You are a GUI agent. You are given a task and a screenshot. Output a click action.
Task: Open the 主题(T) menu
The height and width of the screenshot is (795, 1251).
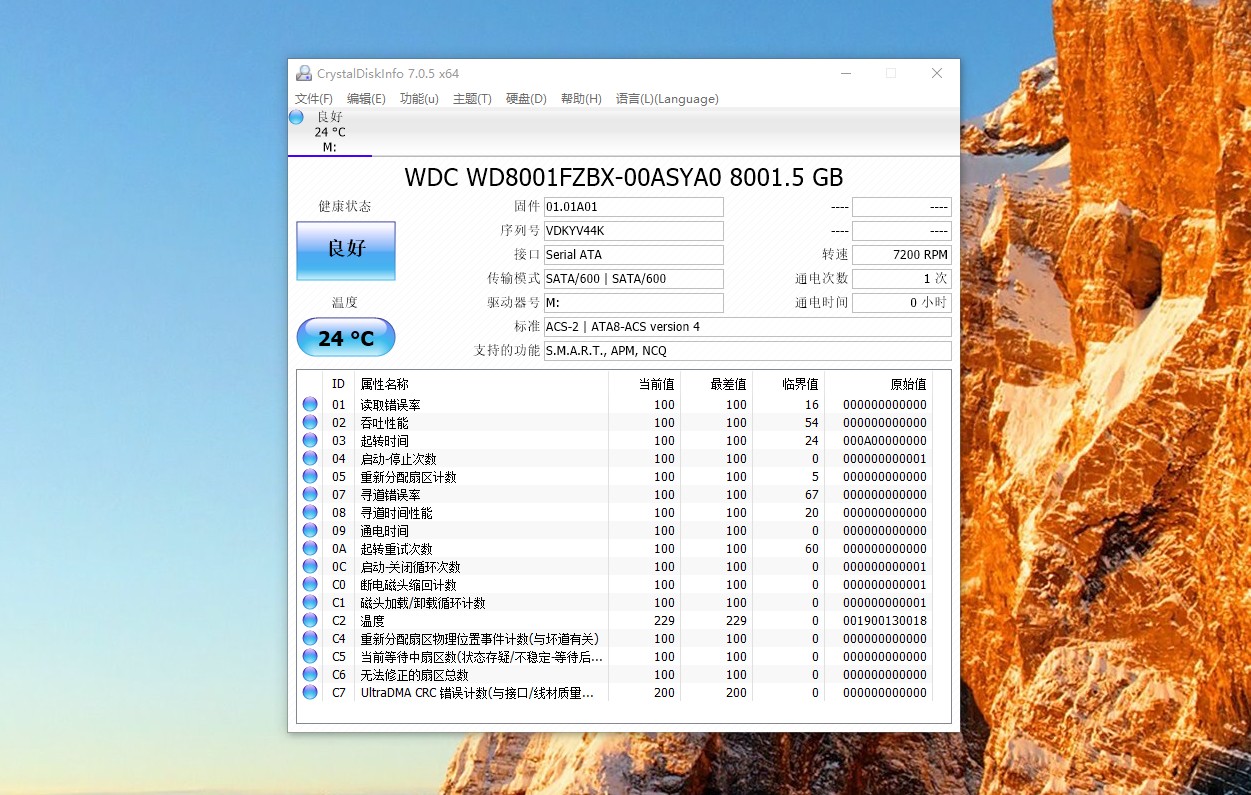tap(472, 98)
